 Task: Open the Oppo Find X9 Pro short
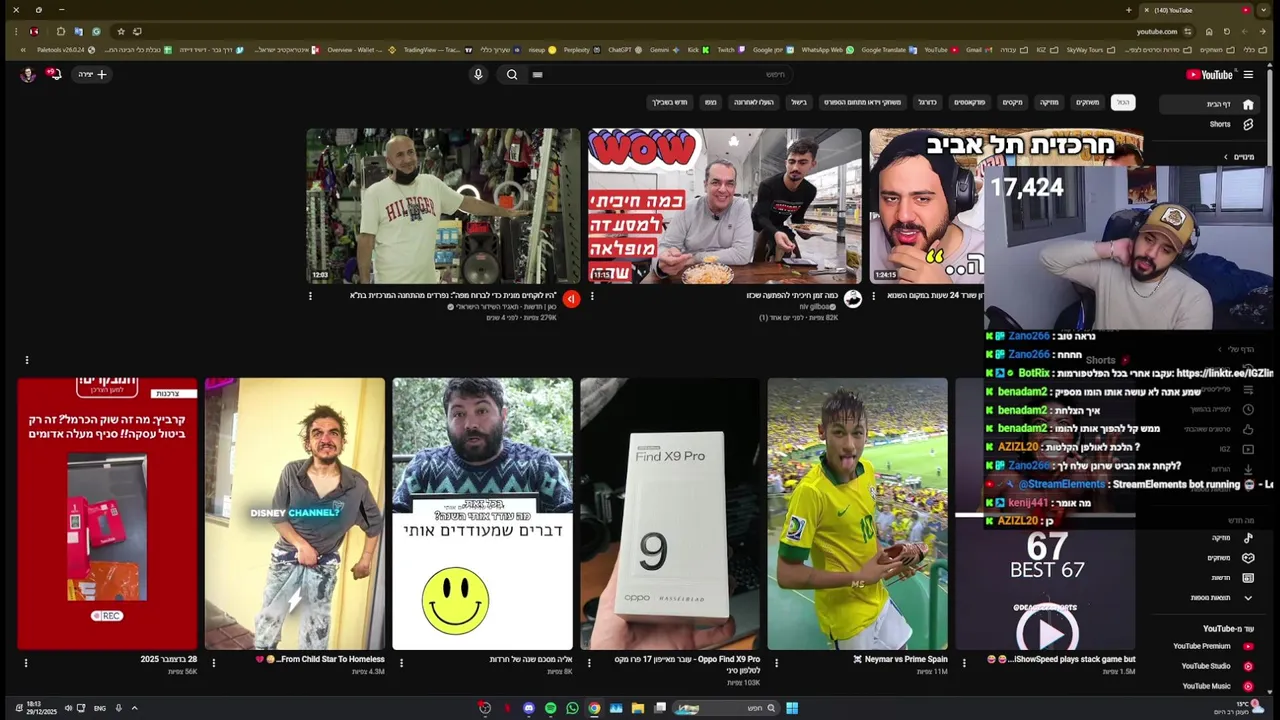[670, 514]
